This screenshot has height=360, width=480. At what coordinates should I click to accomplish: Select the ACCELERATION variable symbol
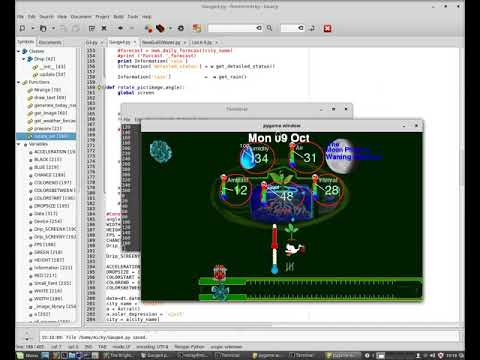(53, 152)
